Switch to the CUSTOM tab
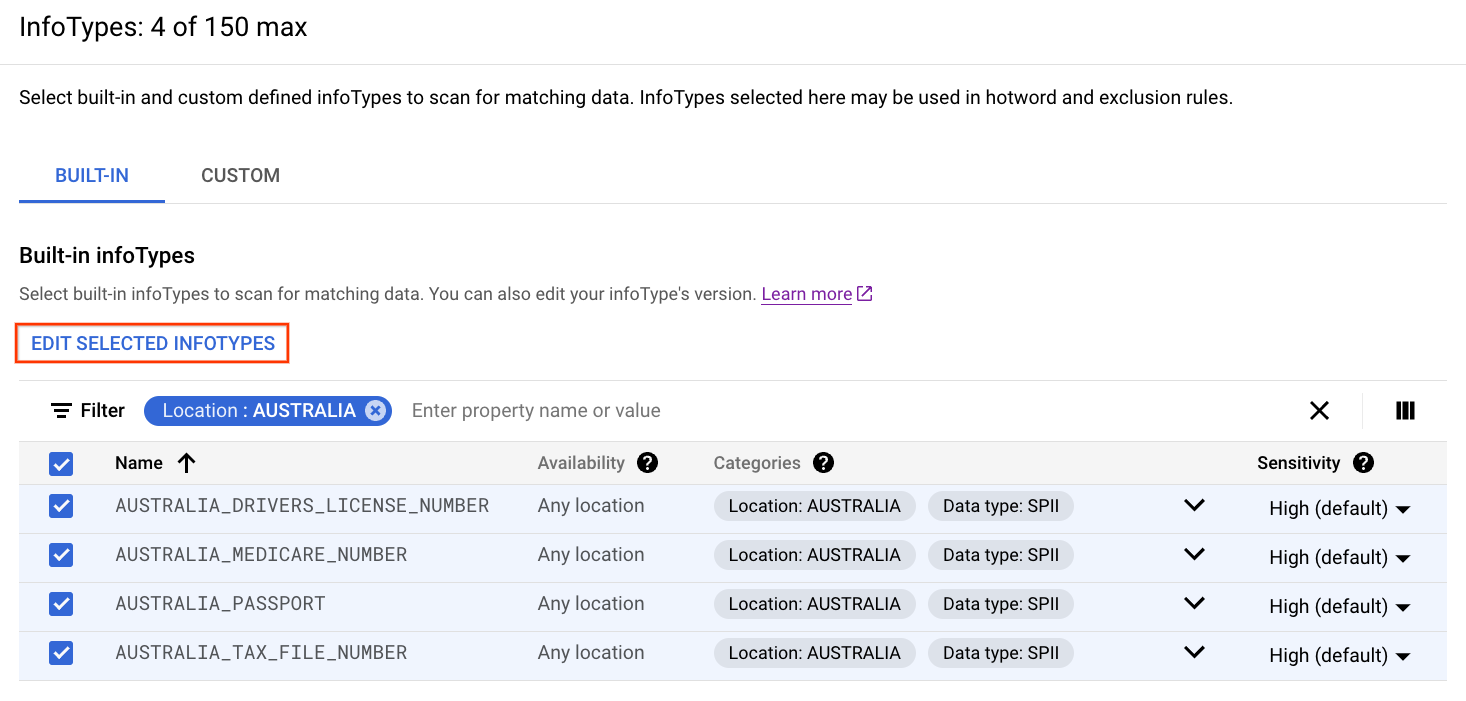The height and width of the screenshot is (701, 1466). [240, 175]
